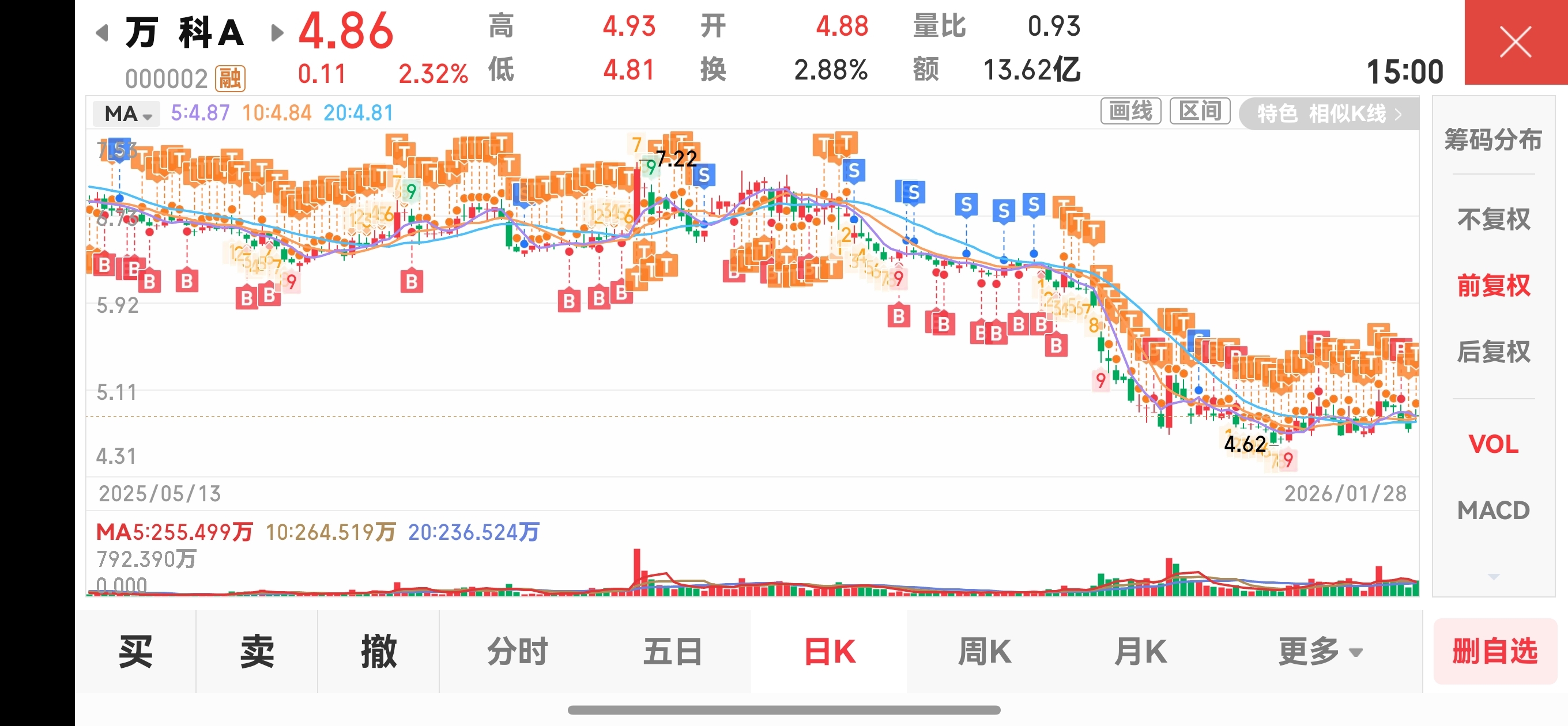Viewport: 1568px width, 726px height.
Task: Go to previous stock with left arrow
Action: pos(102,33)
